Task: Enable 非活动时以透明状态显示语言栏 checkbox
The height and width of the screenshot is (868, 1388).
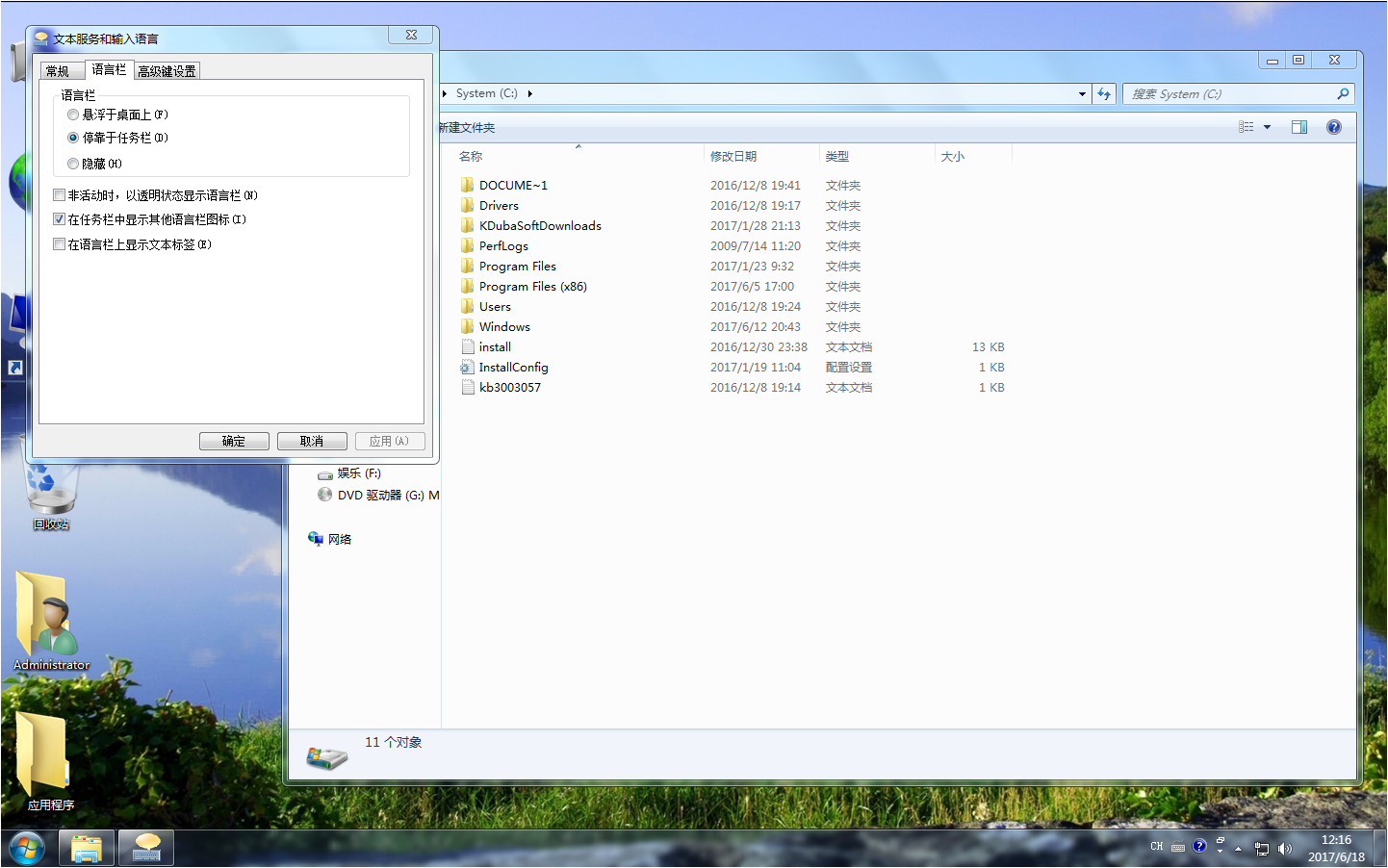Action: click(60, 195)
